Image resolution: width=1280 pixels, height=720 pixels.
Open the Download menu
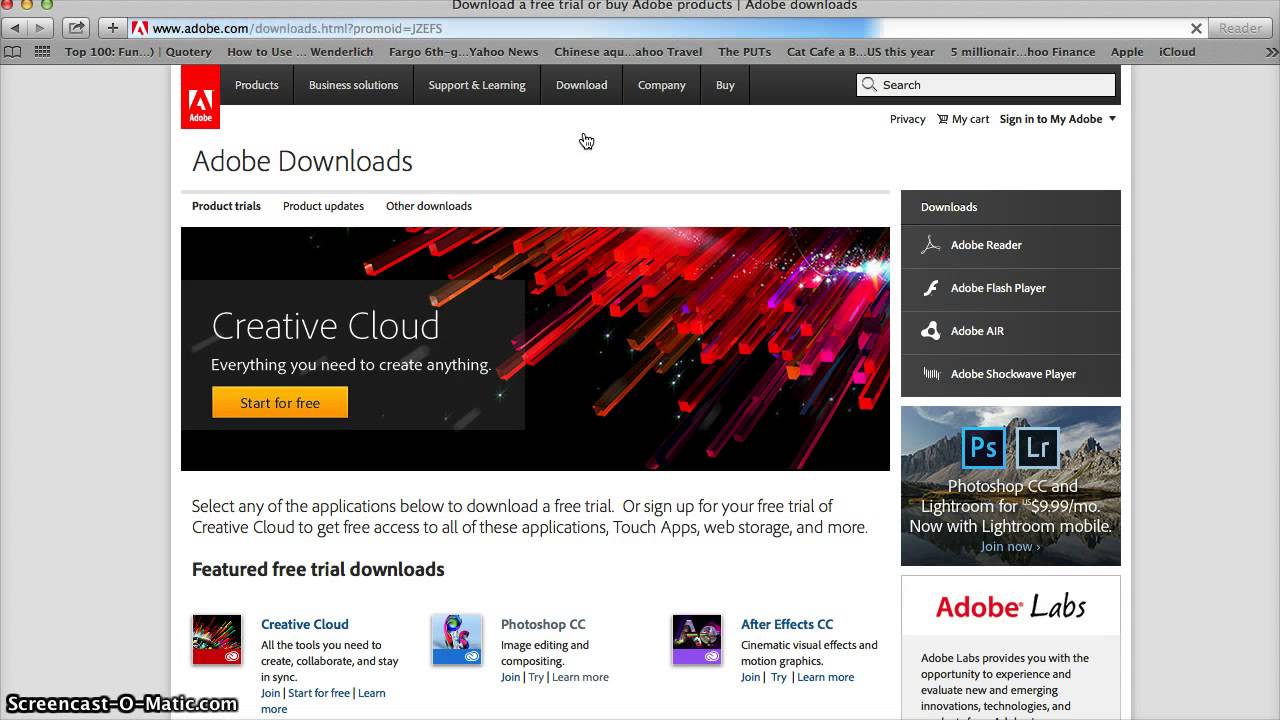tap(581, 85)
